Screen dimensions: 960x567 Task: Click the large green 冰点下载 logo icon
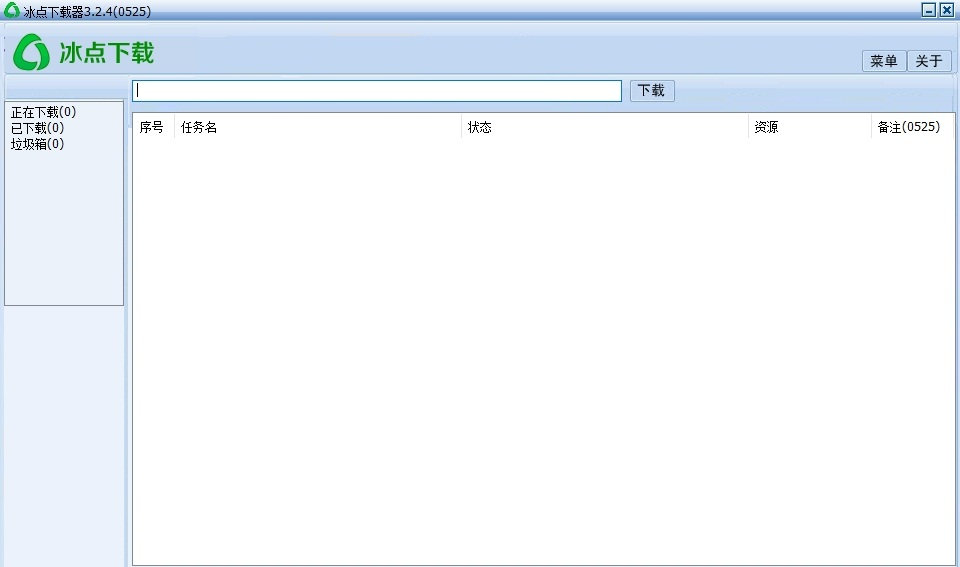tap(31, 52)
